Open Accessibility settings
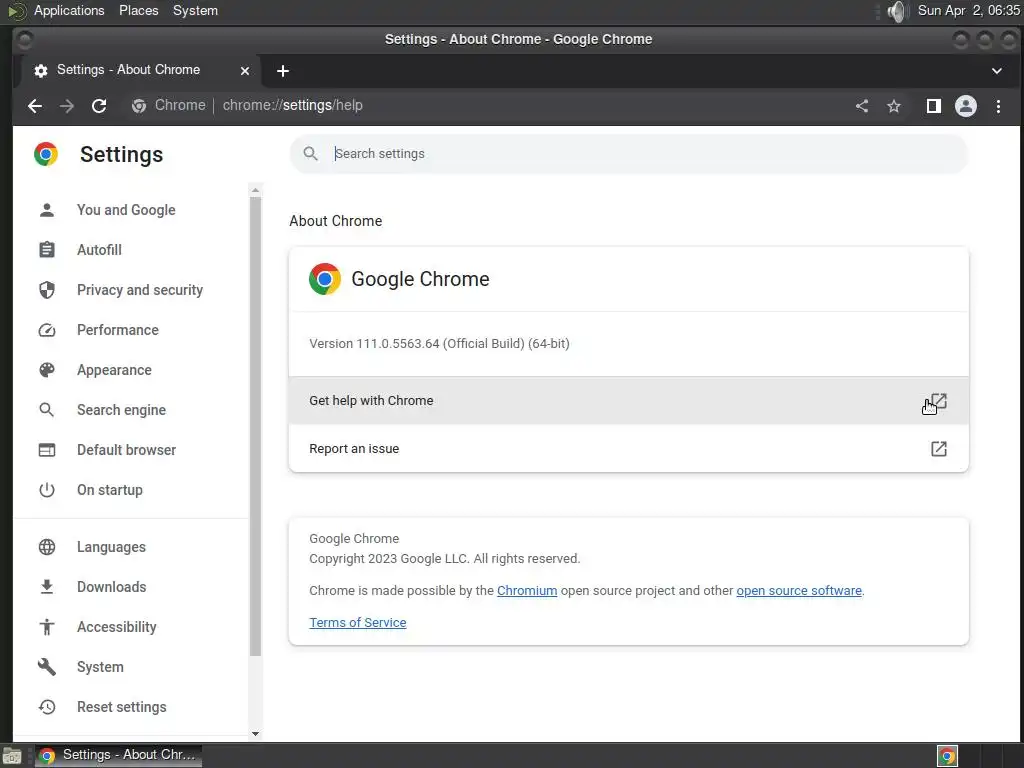 (x=117, y=627)
